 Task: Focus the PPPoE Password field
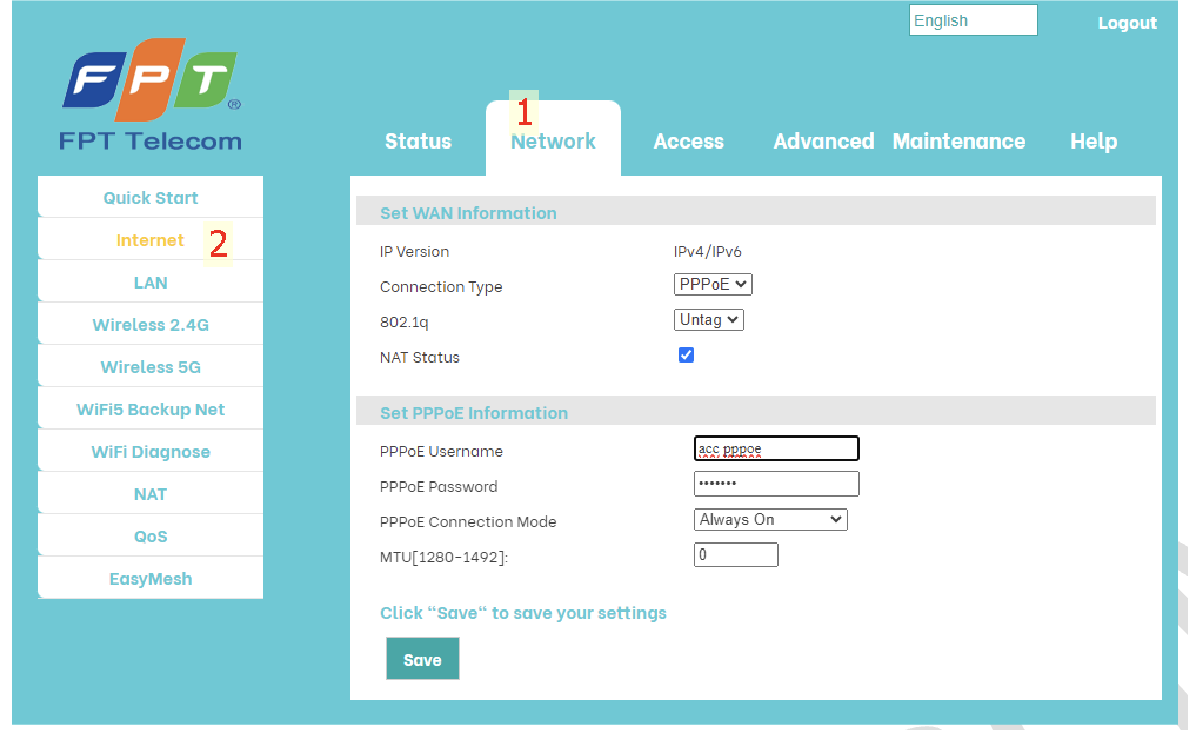click(776, 484)
